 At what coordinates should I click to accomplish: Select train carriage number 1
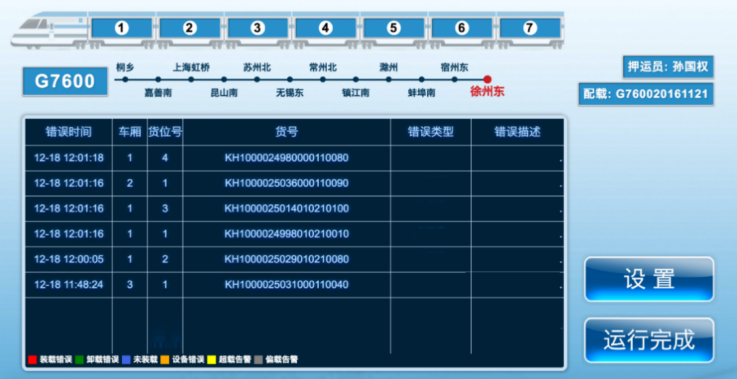[121, 28]
